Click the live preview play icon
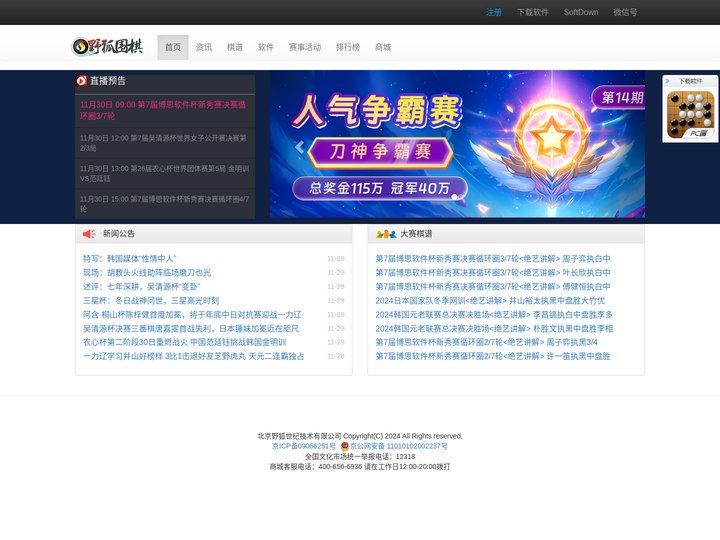The image size is (720, 540). pos(81,81)
